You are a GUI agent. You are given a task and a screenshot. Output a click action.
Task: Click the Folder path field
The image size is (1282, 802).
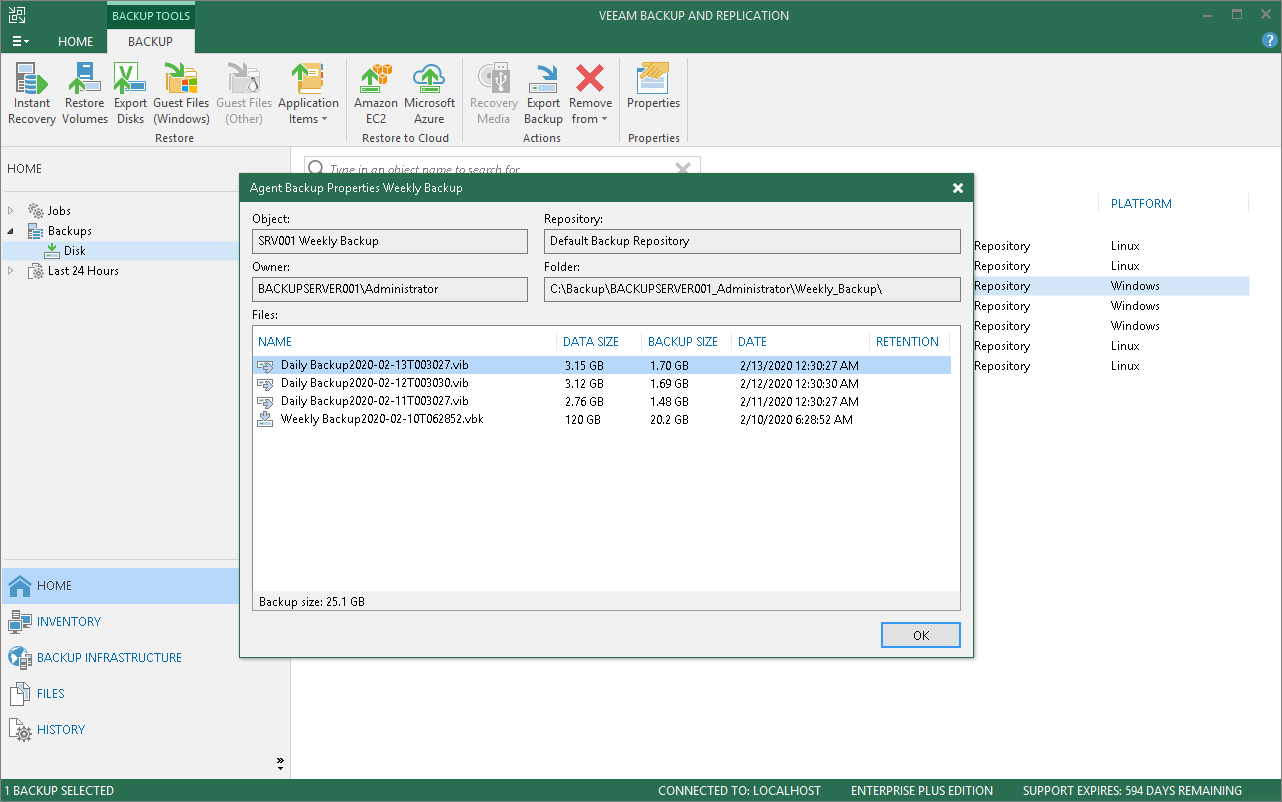pos(752,289)
